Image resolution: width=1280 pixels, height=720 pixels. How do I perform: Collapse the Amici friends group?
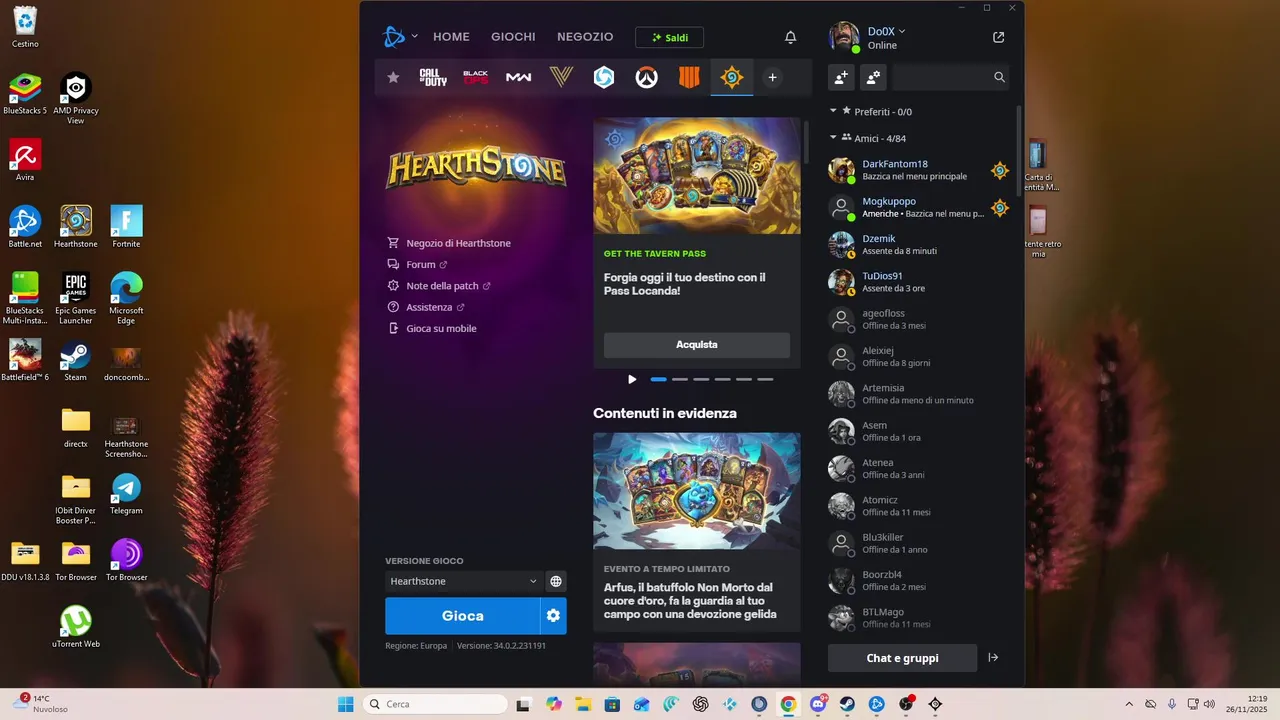[x=833, y=138]
